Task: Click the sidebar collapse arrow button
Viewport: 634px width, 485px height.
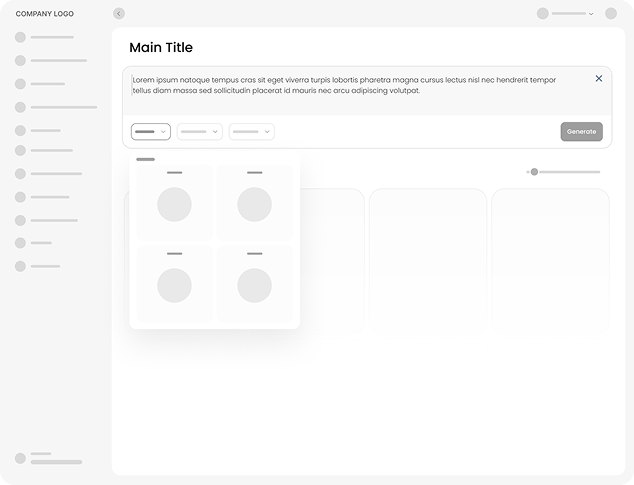Action: coord(119,14)
